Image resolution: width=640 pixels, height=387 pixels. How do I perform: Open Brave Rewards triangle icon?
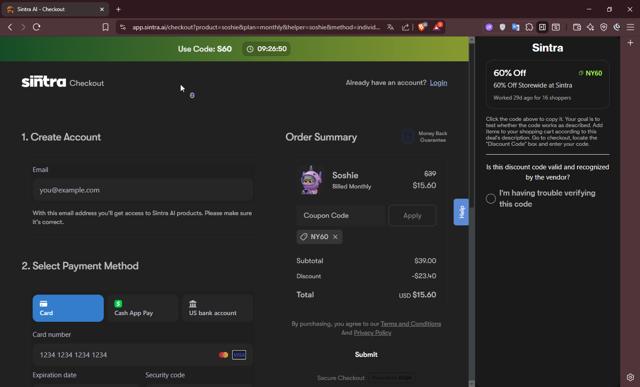pos(438,27)
